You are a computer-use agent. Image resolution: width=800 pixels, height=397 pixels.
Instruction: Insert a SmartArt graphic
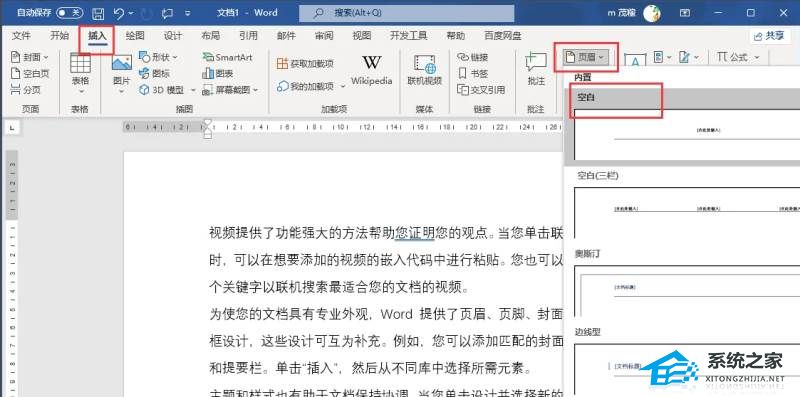click(227, 57)
